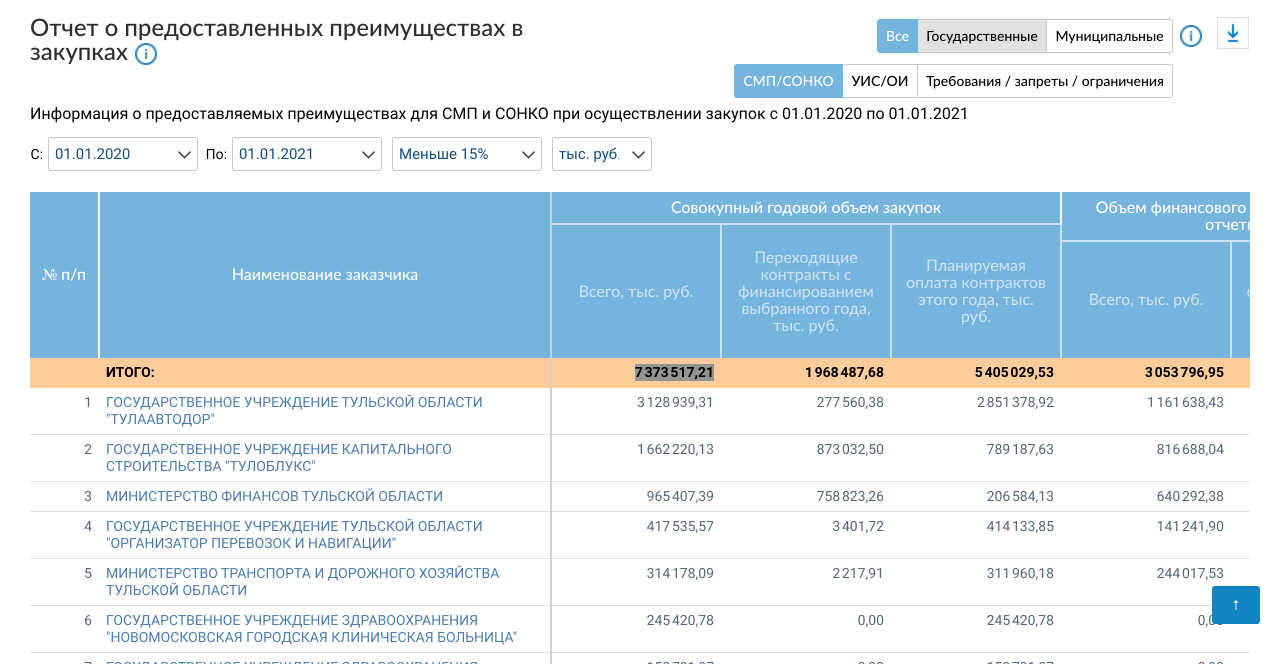1280x664 pixels.
Task: Expand the Меньше 15% dropdown
Action: coord(466,154)
